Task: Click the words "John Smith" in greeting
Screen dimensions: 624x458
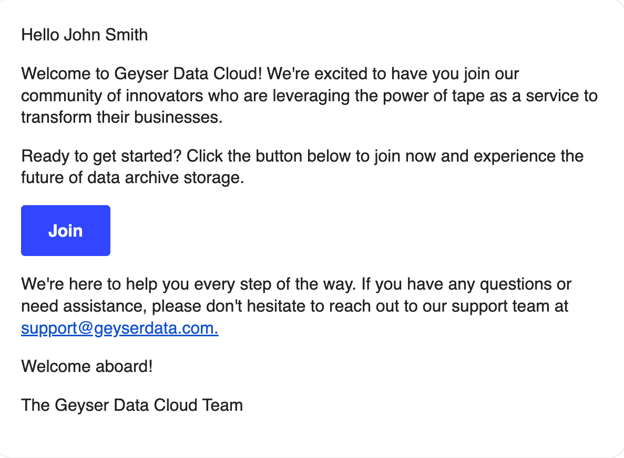Action: 106,35
